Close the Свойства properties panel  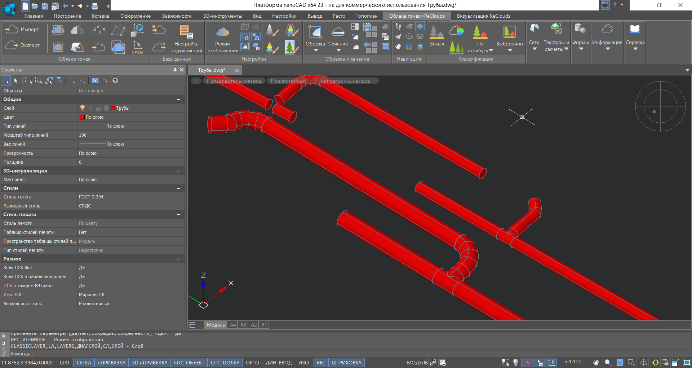(182, 70)
